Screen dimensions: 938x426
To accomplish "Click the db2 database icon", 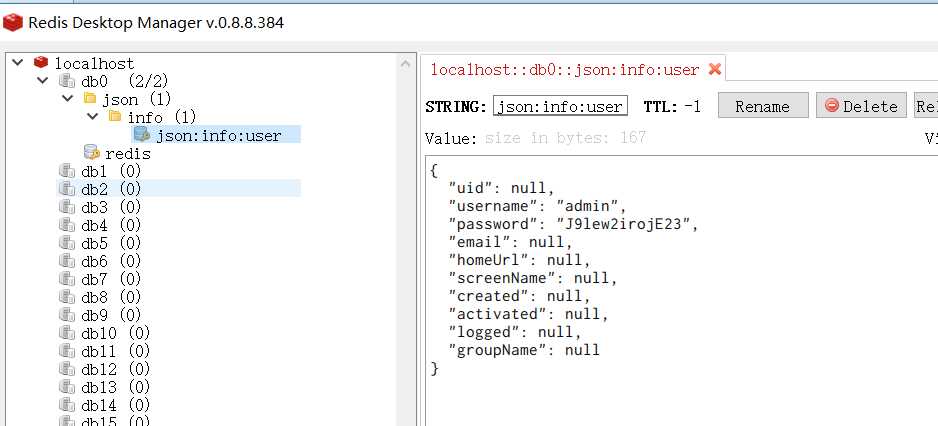I will point(66,189).
